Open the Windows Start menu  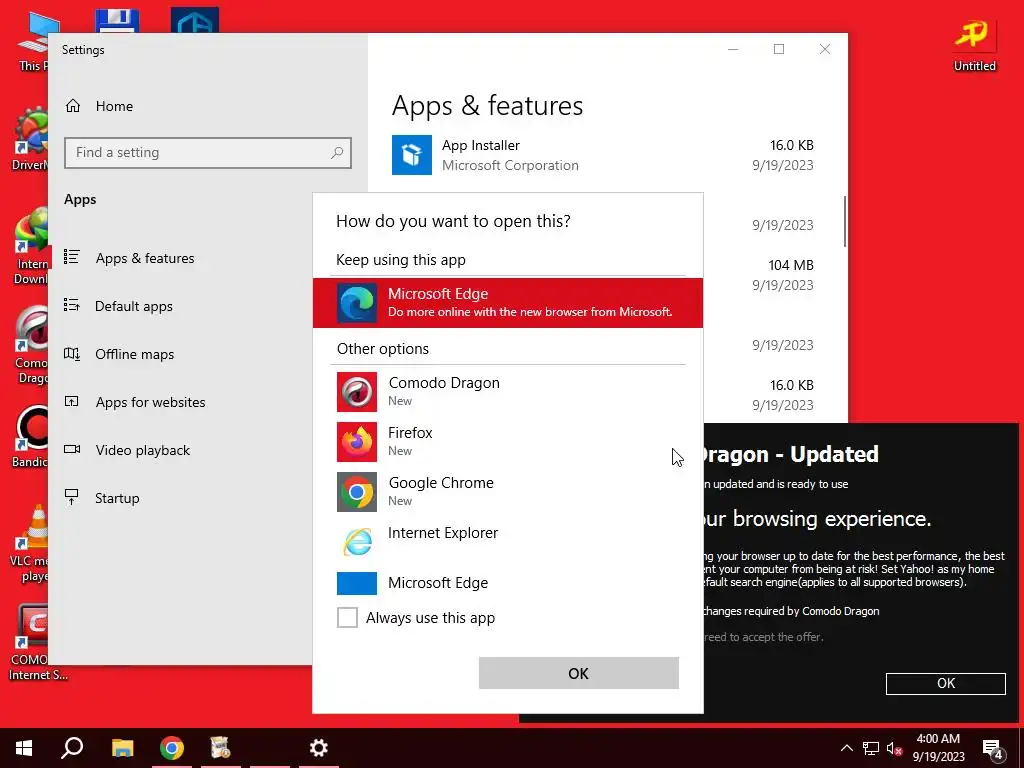24,748
